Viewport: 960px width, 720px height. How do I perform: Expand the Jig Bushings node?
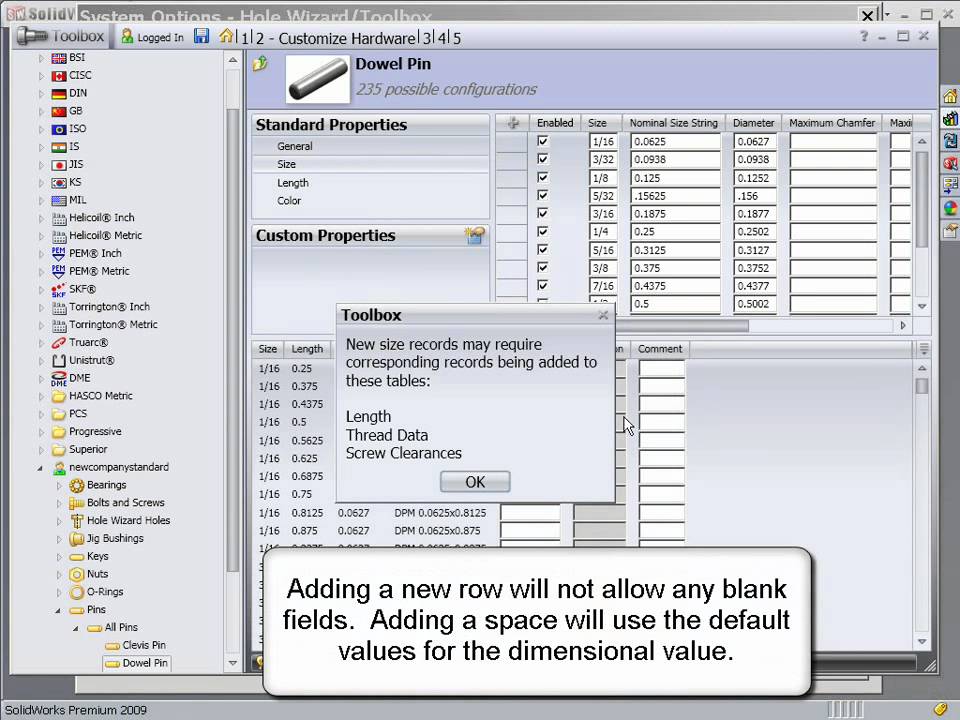pyautogui.click(x=59, y=539)
